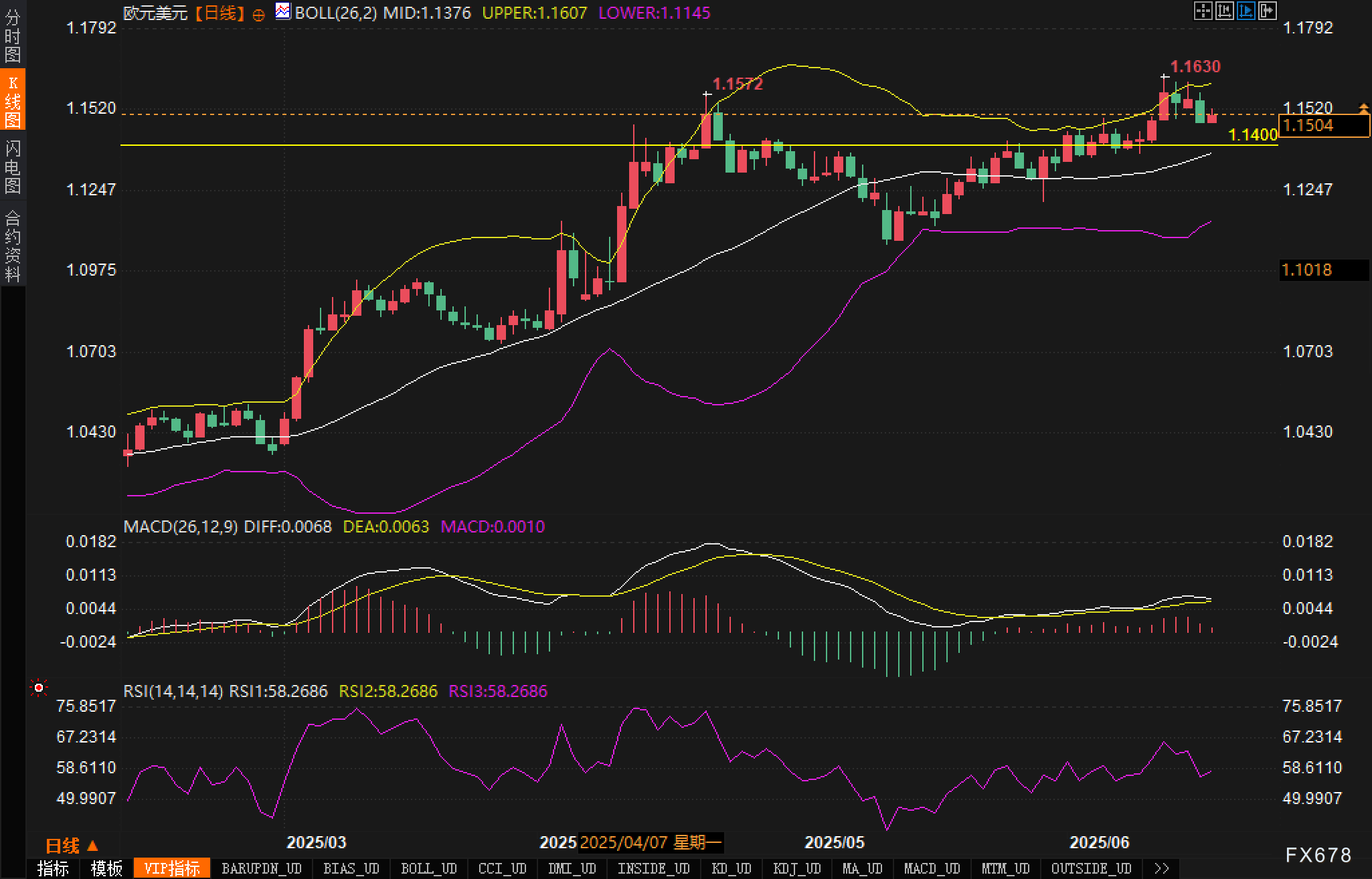Click the box-with-right-arrow icon
1372x879 pixels.
click(x=1267, y=11)
